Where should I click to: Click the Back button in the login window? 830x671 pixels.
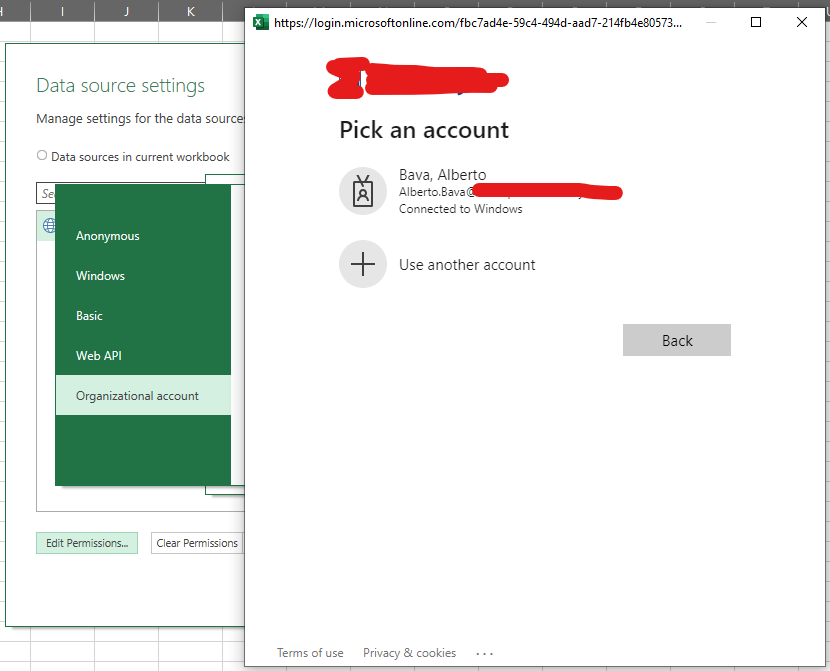tap(676, 340)
